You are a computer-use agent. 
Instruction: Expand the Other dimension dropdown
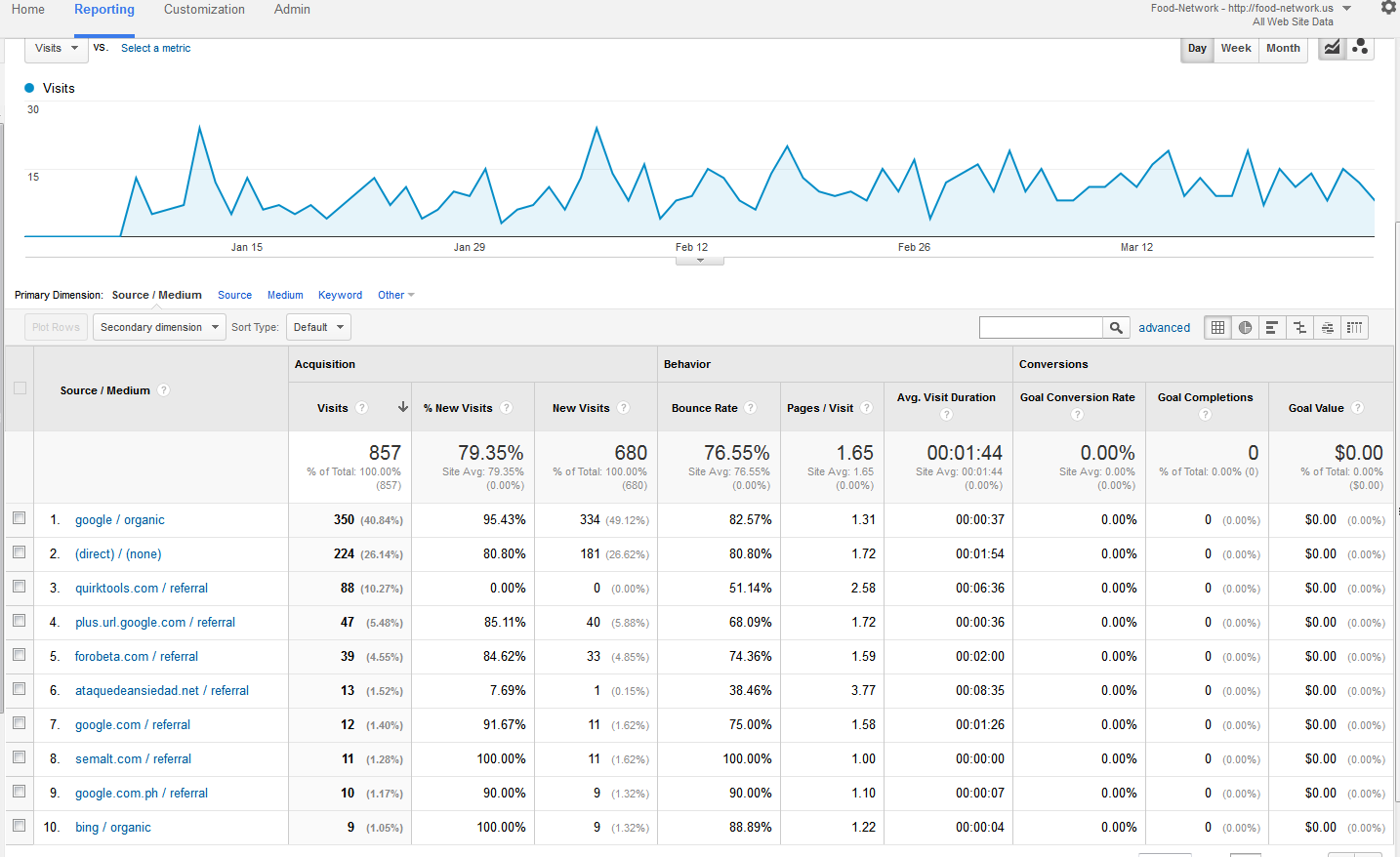(x=395, y=295)
